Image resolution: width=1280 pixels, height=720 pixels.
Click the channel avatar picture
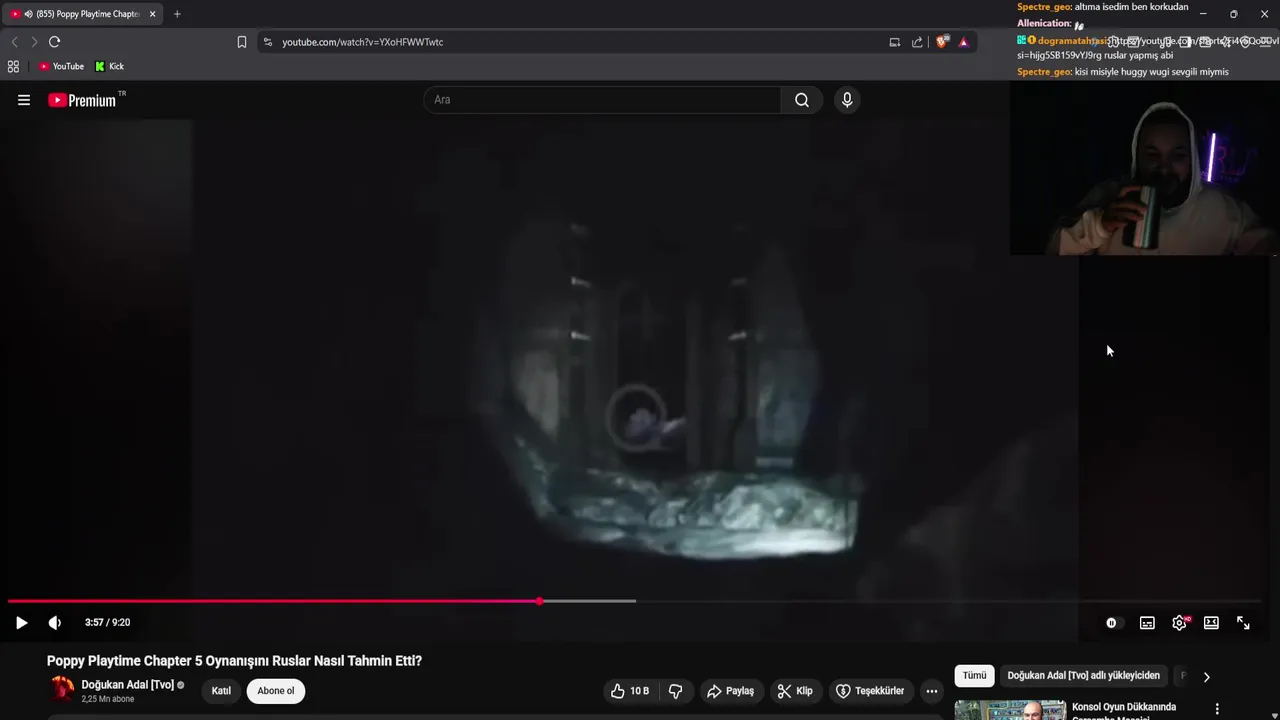coord(62,690)
